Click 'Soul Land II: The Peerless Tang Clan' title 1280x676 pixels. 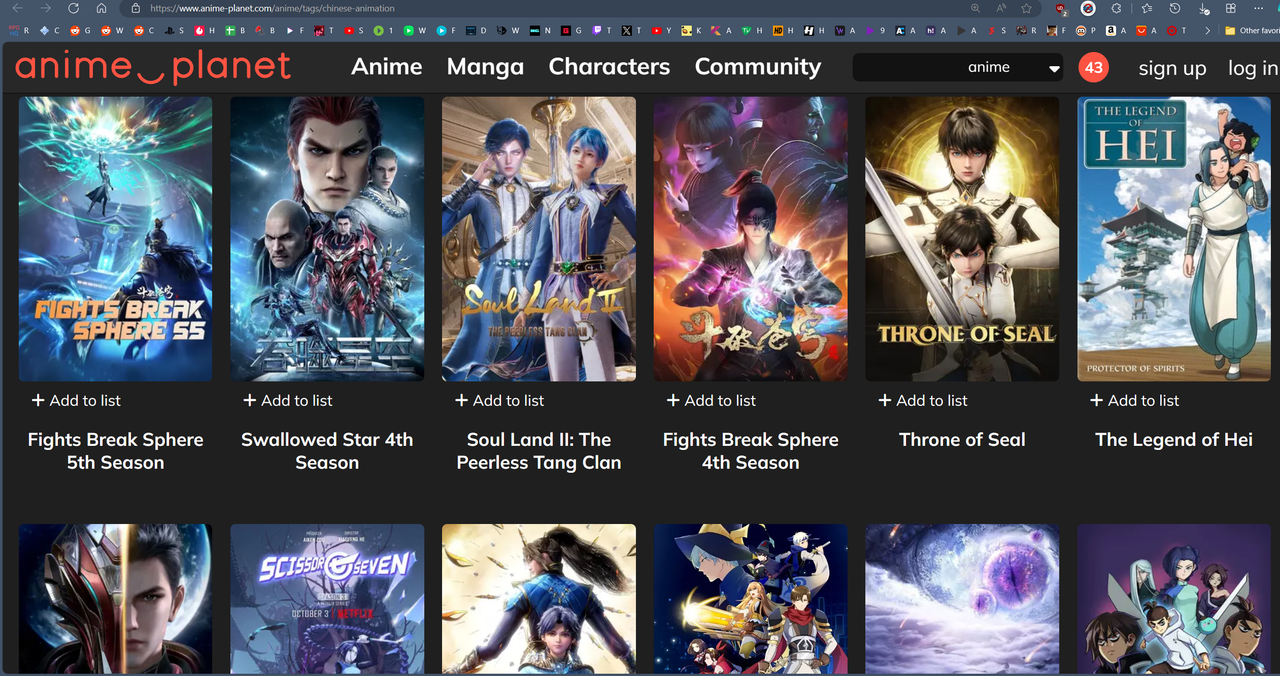coord(539,451)
